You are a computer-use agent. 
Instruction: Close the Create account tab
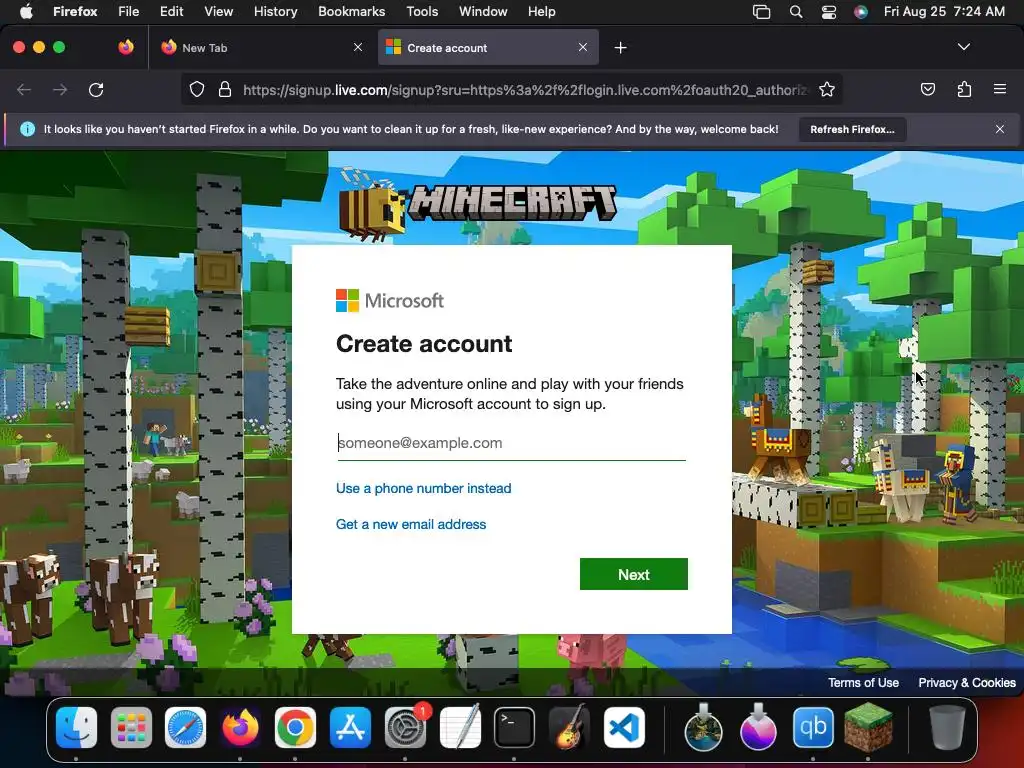583,47
